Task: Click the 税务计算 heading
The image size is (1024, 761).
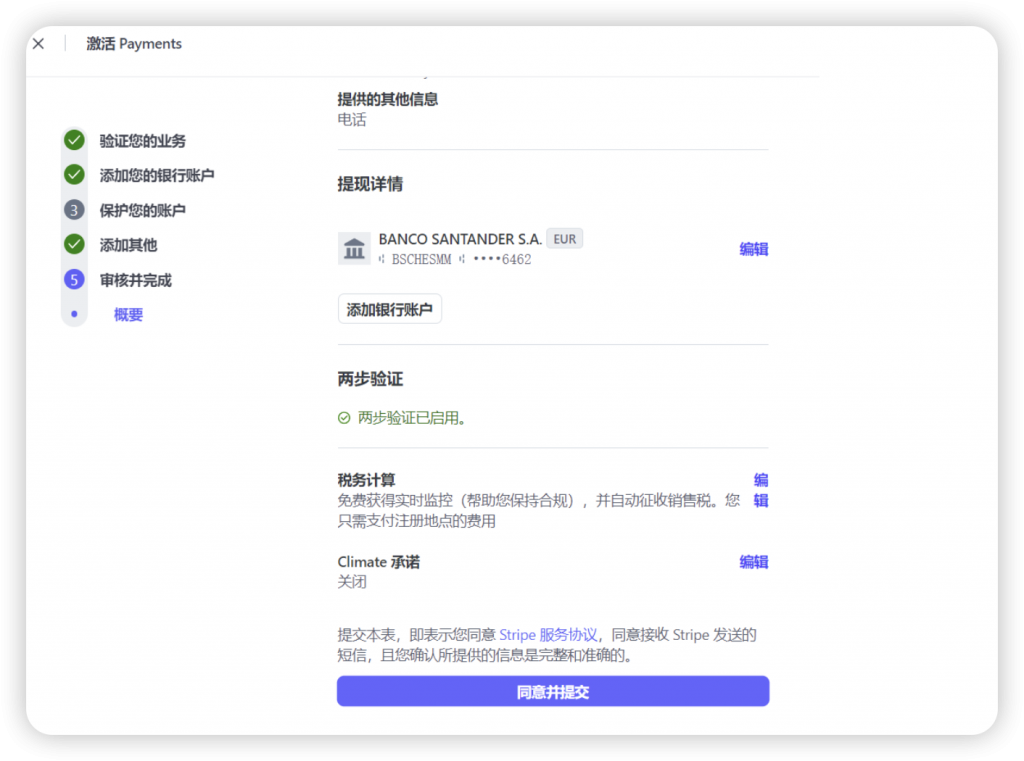Action: click(366, 480)
